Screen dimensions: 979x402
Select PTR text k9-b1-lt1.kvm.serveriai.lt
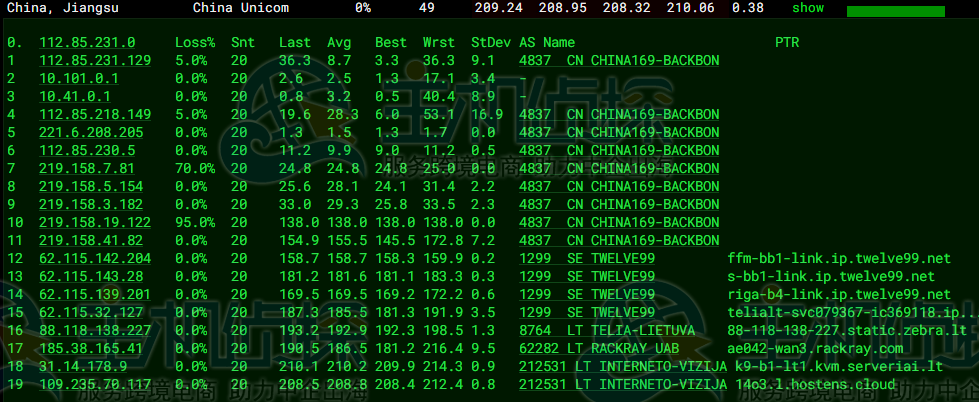pos(839,367)
